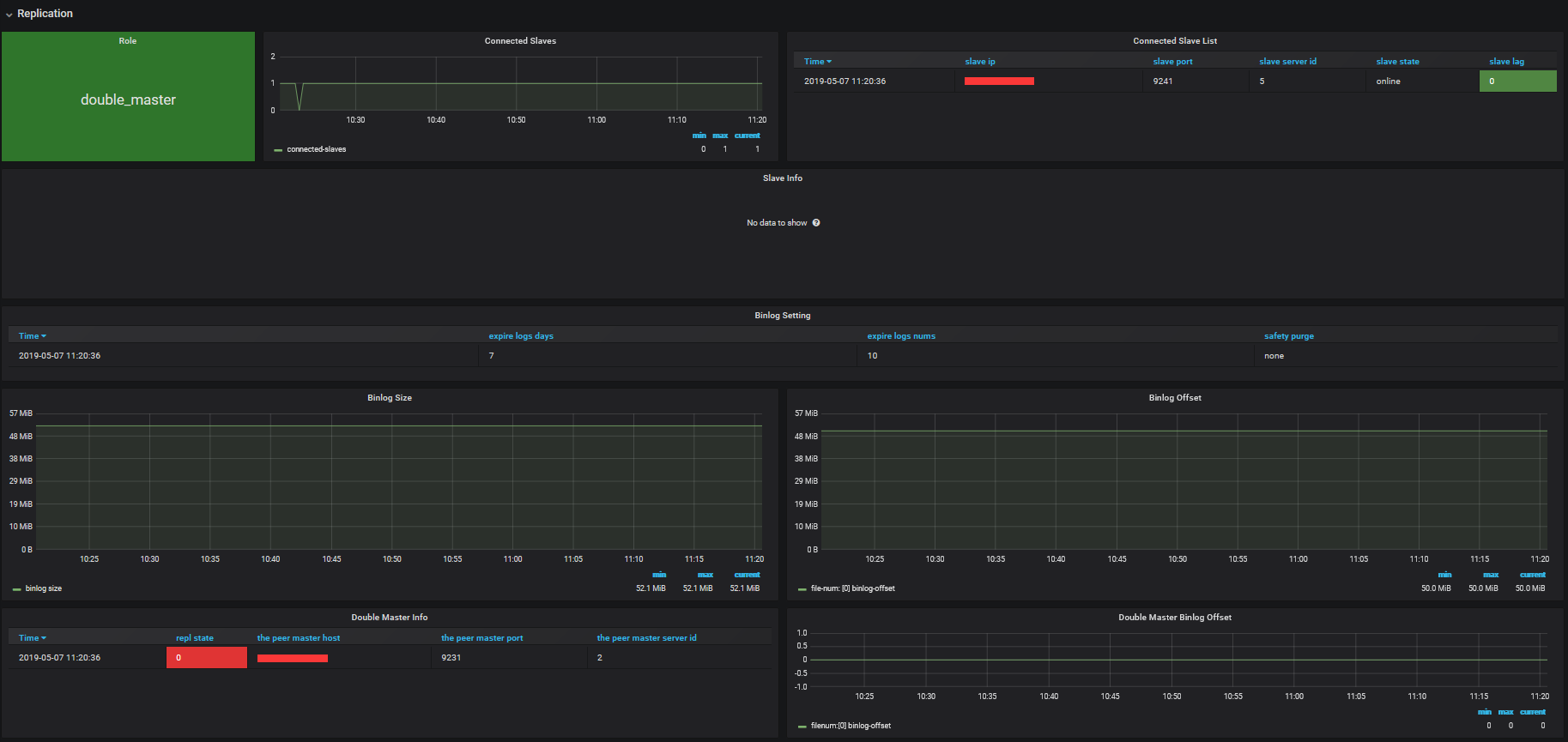Click the connected-slaves legend color line
The height and width of the screenshot is (742, 1568).
coord(278,150)
